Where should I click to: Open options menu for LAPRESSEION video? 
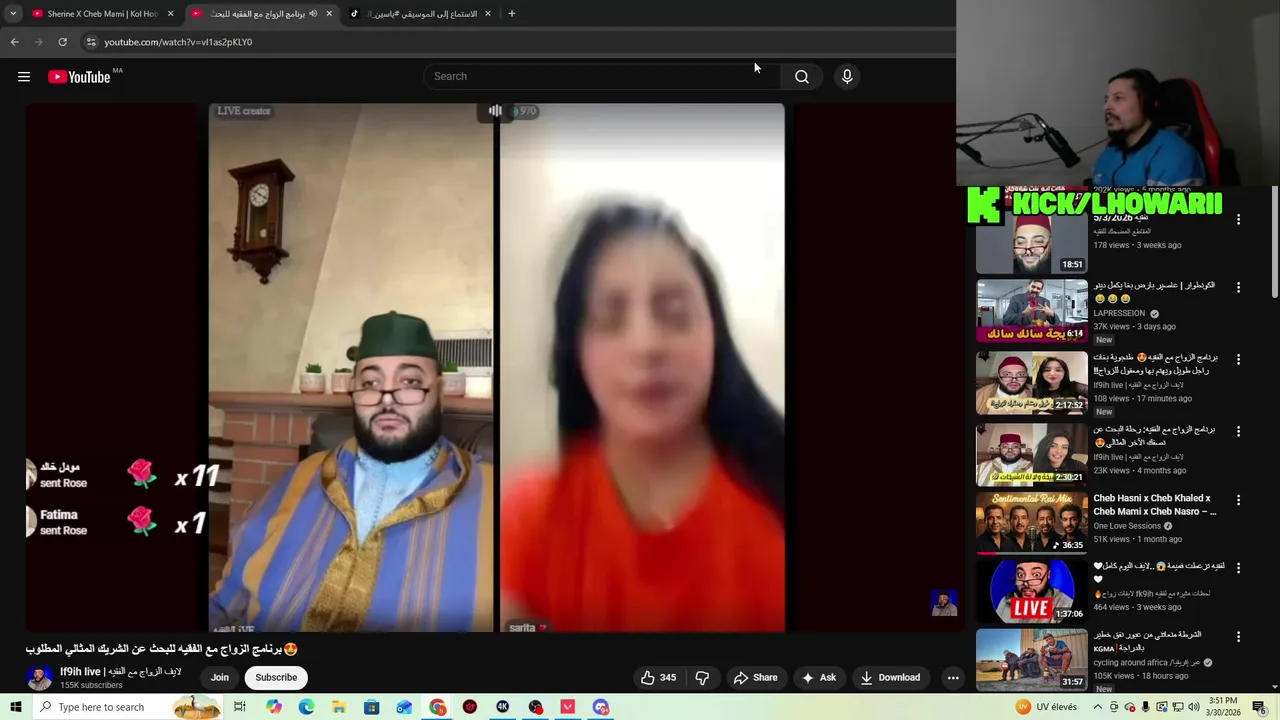click(x=1238, y=287)
